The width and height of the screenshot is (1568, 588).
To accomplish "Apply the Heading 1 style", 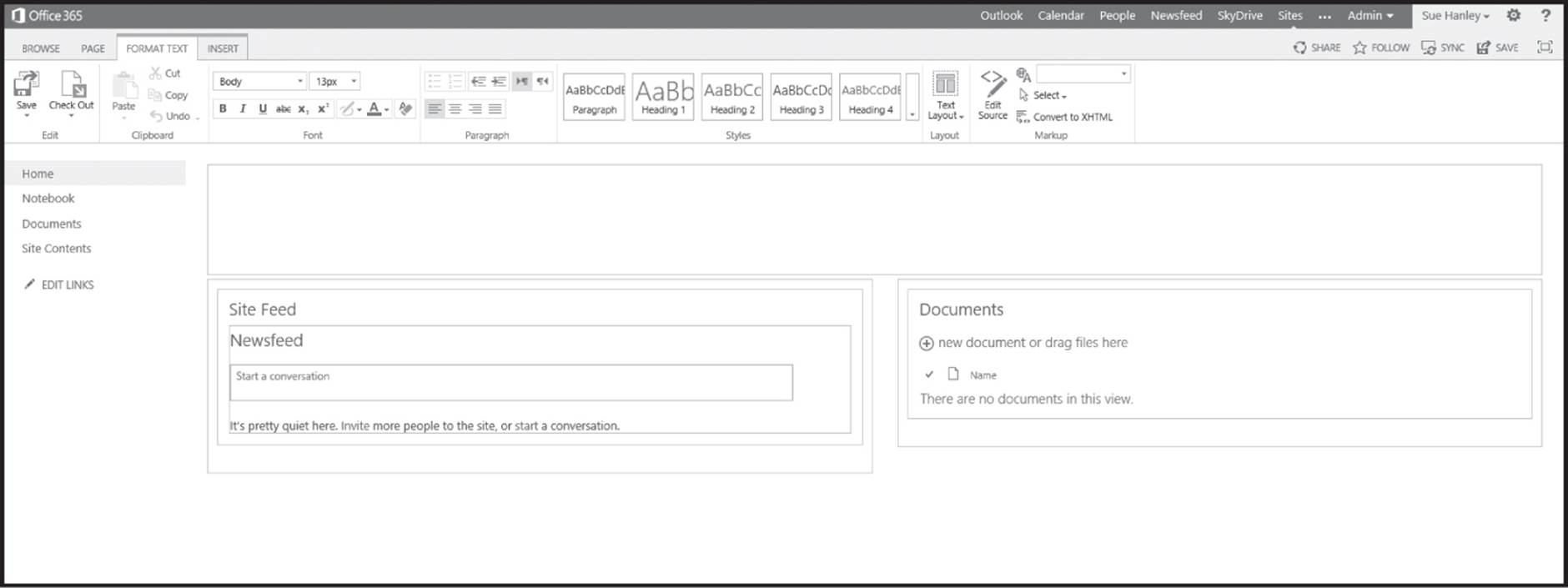I will (x=663, y=97).
